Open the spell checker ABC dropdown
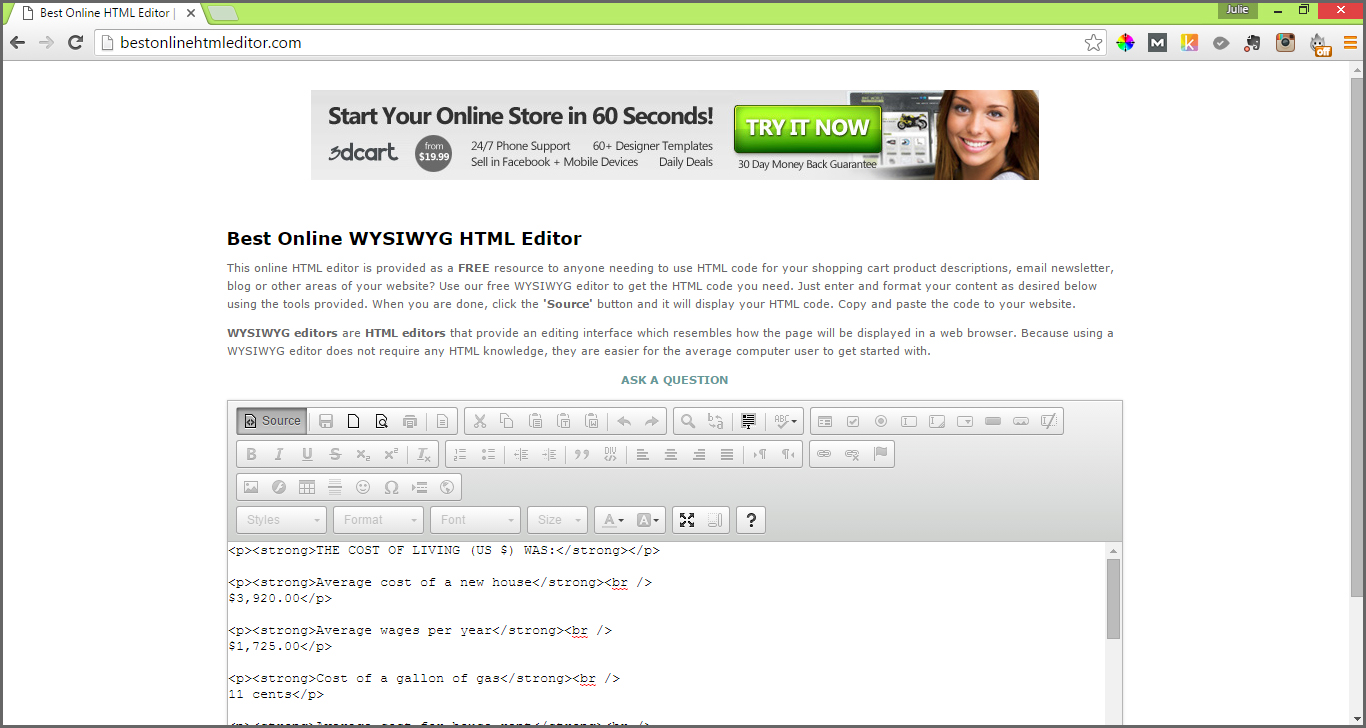Screen dimensions: 1366x728 tap(786, 421)
